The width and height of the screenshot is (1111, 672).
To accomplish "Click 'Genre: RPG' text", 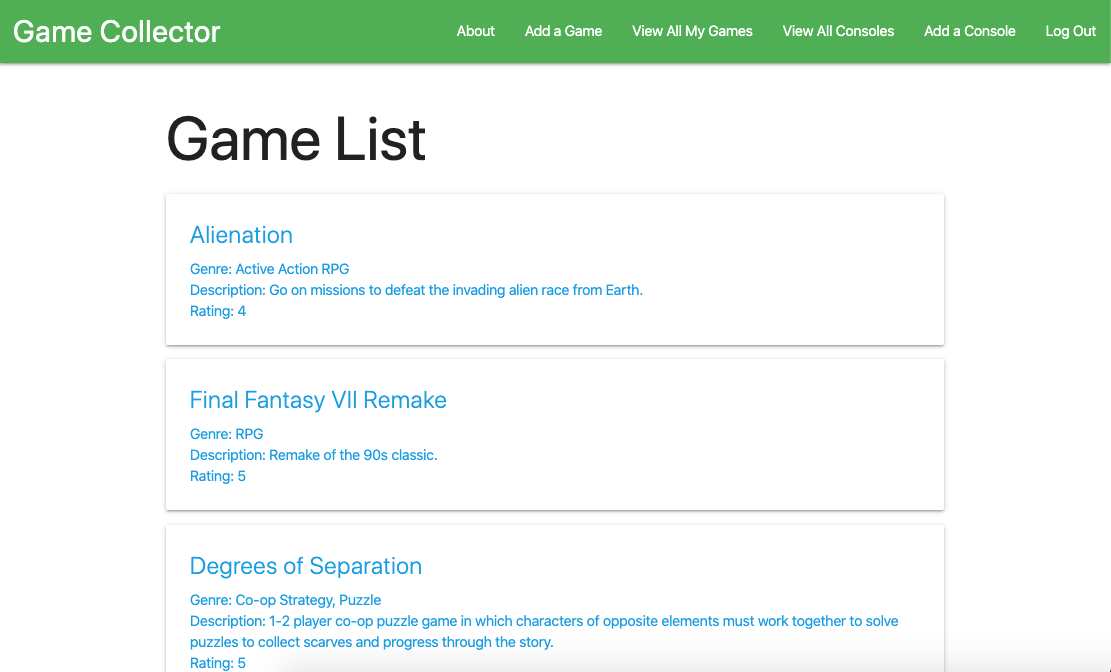I will point(226,434).
